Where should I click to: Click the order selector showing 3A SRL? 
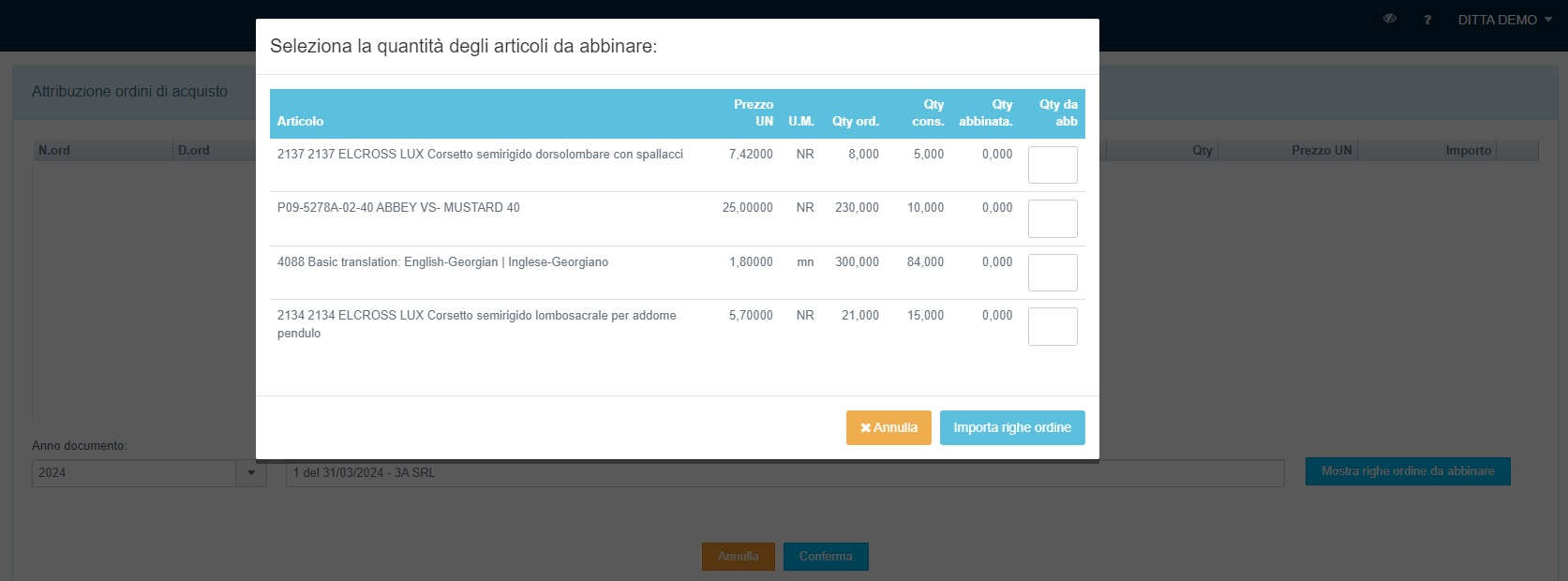(784, 473)
